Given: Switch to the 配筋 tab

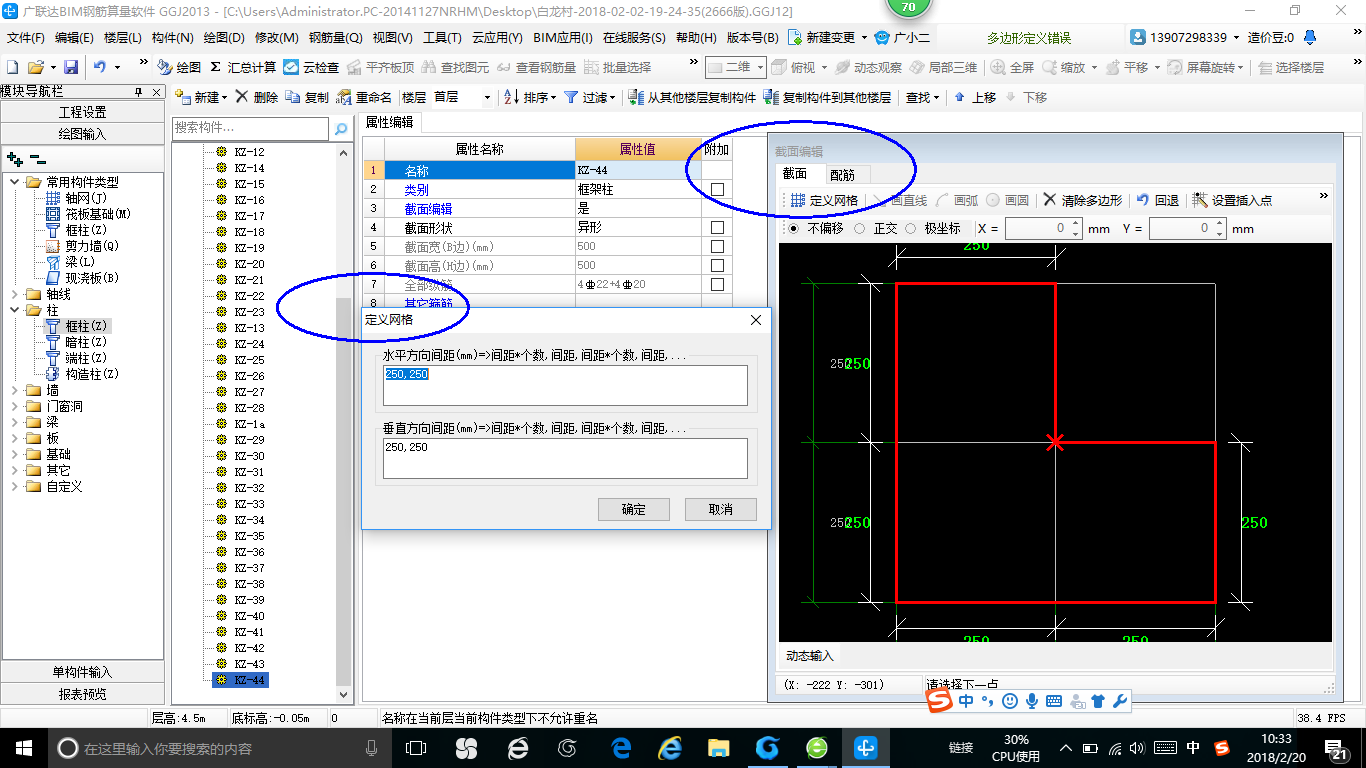Looking at the screenshot, I should [x=842, y=175].
